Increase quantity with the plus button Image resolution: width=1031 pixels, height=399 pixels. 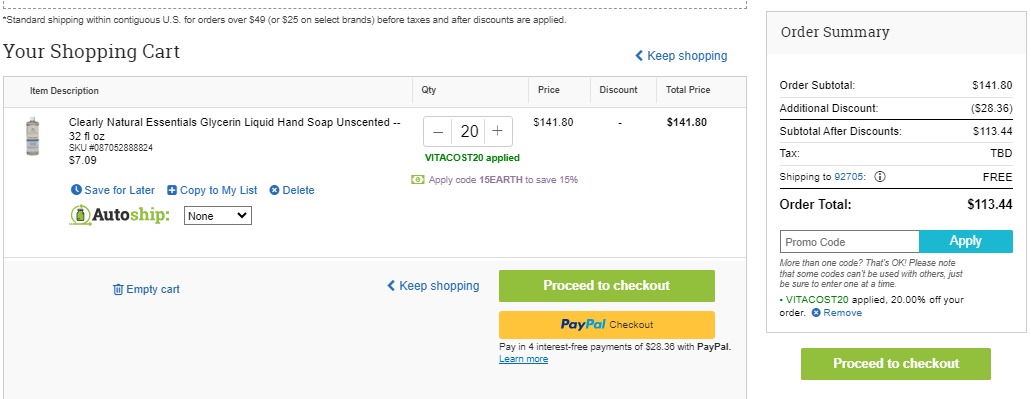[498, 131]
